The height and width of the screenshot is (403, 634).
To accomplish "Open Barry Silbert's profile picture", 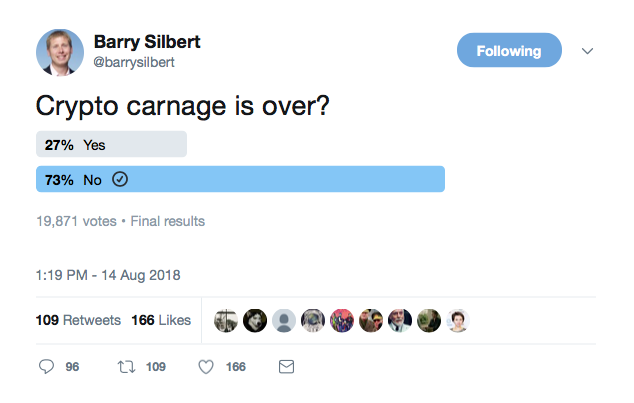I will coord(60,52).
